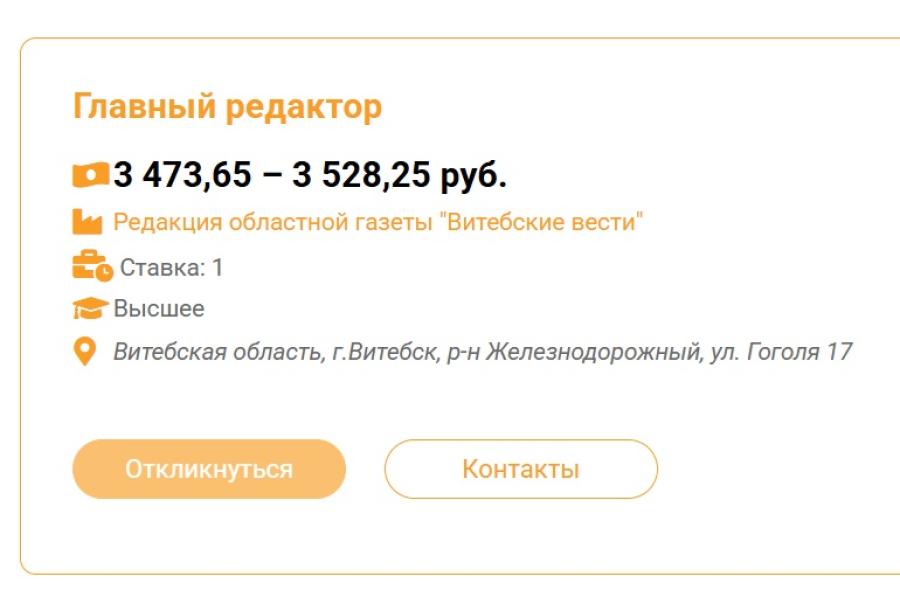900x611 pixels.
Task: Click the factory icon beside the employer name
Action: click(x=88, y=222)
